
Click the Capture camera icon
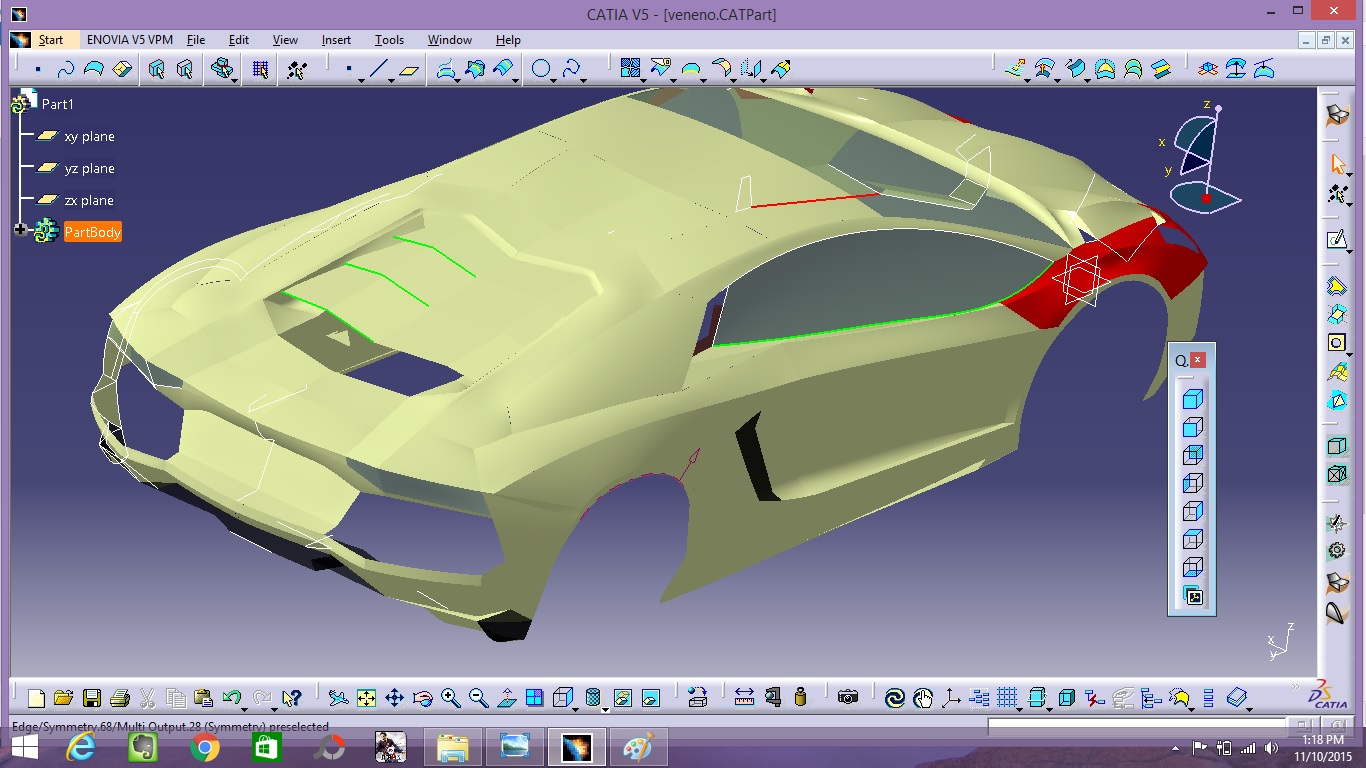click(848, 697)
